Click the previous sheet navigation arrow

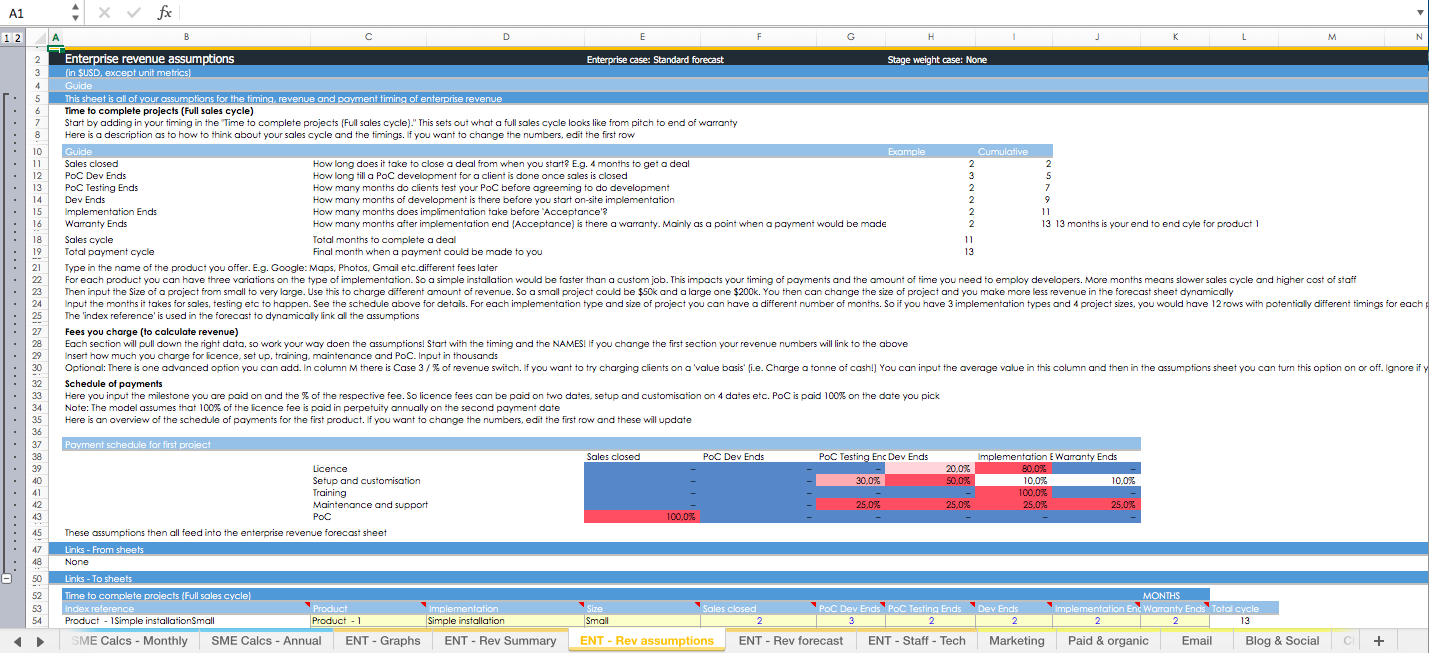pos(18,641)
